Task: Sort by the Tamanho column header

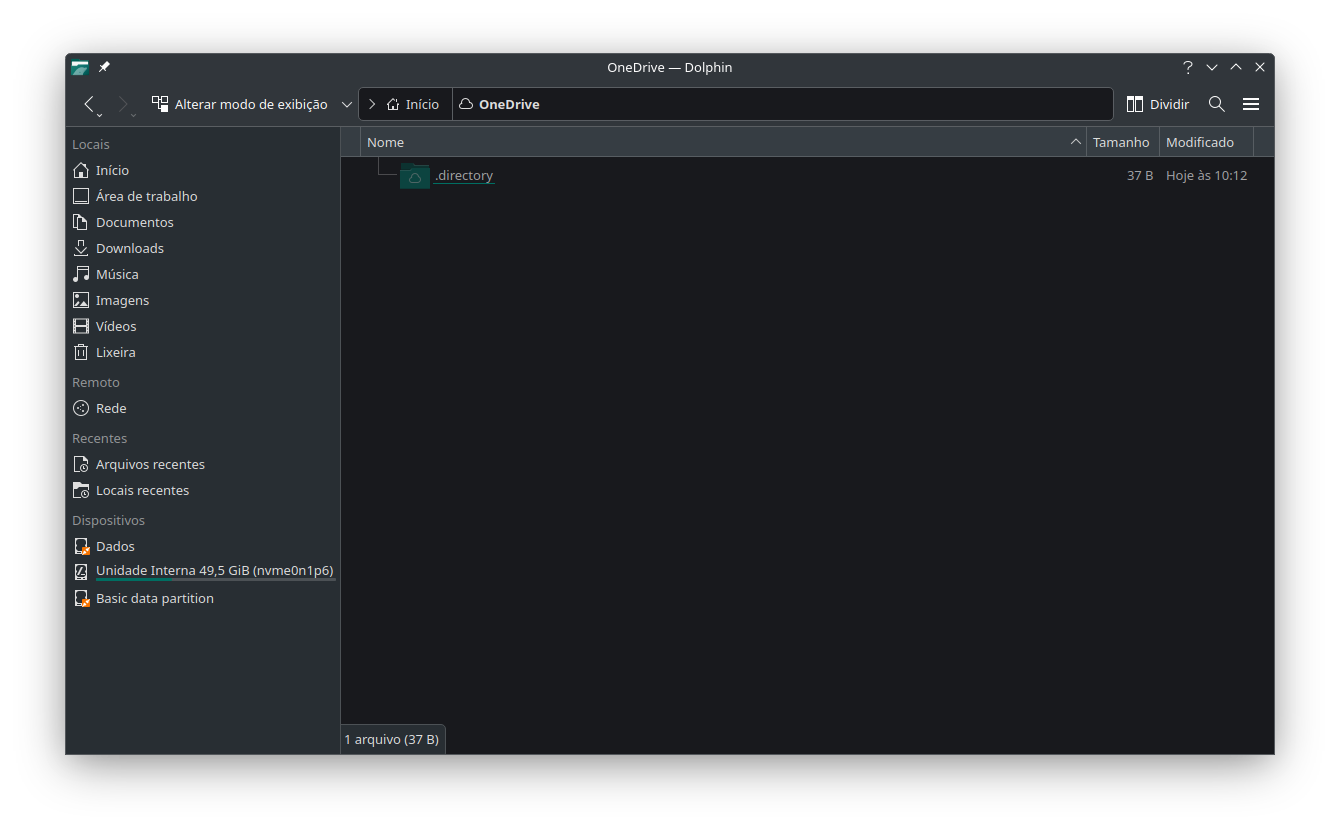Action: point(1122,142)
